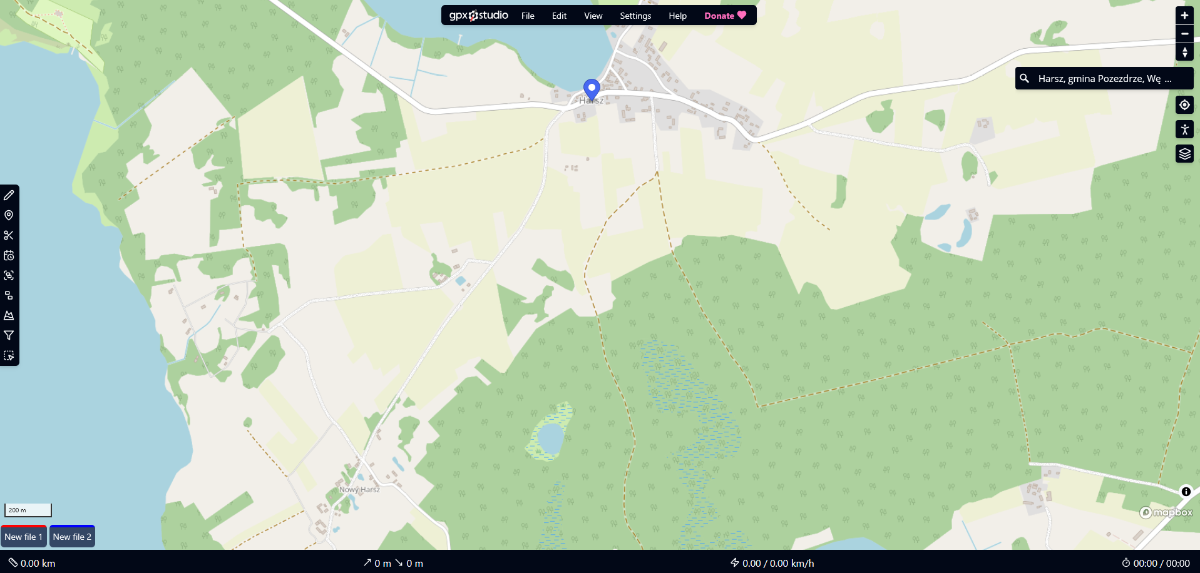Viewport: 1200px width, 573px height.
Task: Toggle street view pedestrian button
Action: click(1185, 129)
